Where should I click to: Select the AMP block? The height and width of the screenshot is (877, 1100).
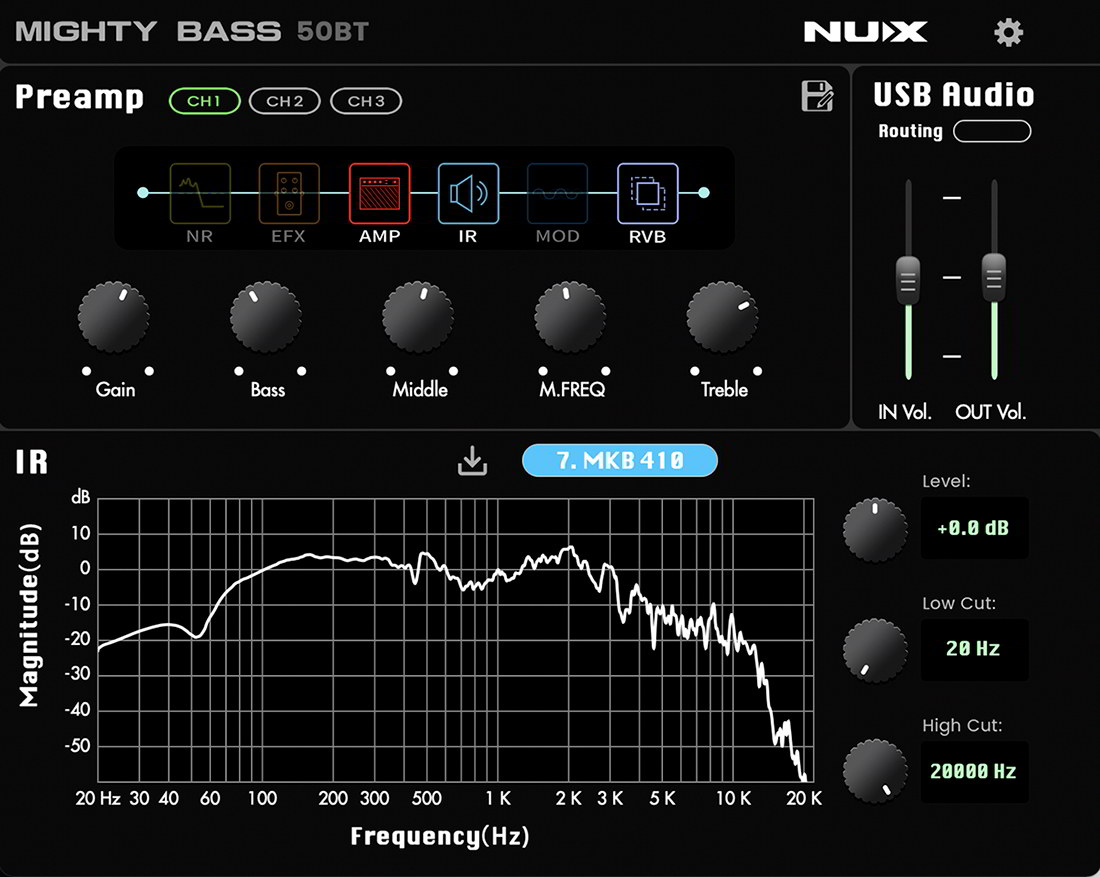380,194
